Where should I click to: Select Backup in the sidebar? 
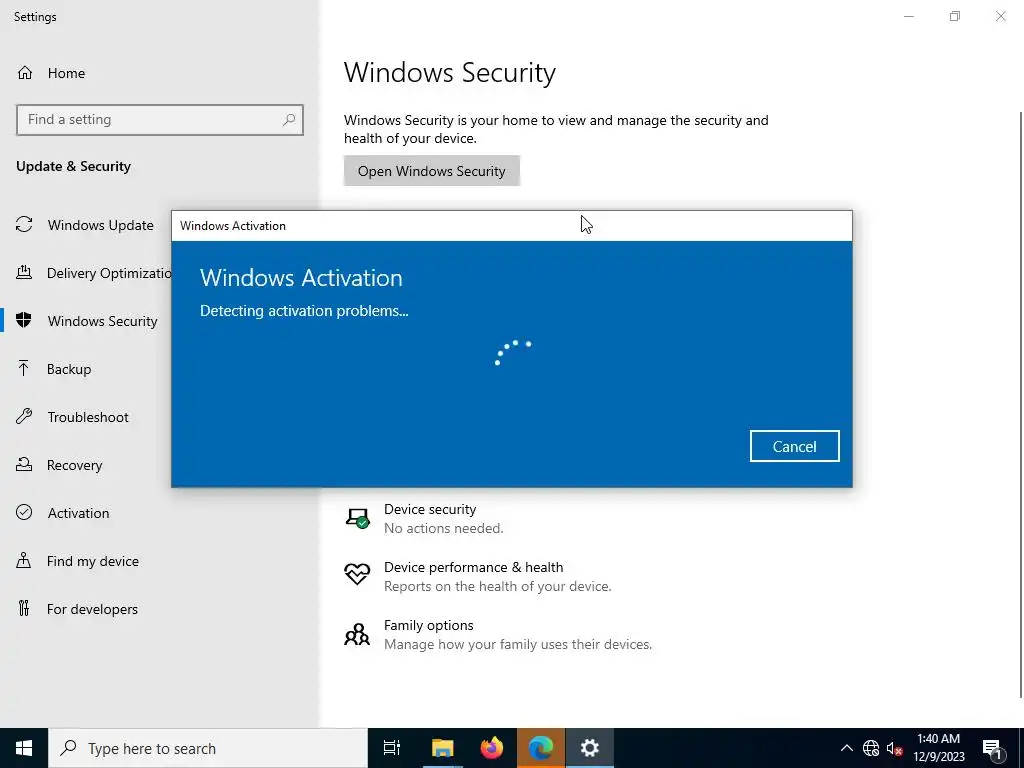(x=69, y=368)
